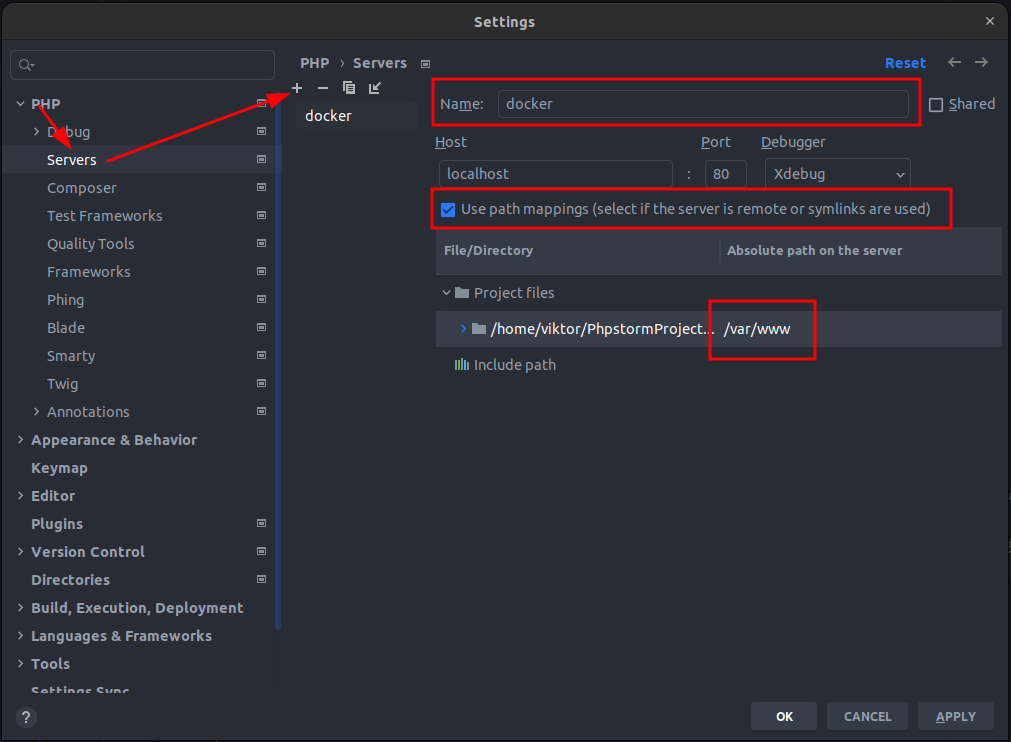1011x742 pixels.
Task: Go back with left arrow
Action: pos(954,62)
